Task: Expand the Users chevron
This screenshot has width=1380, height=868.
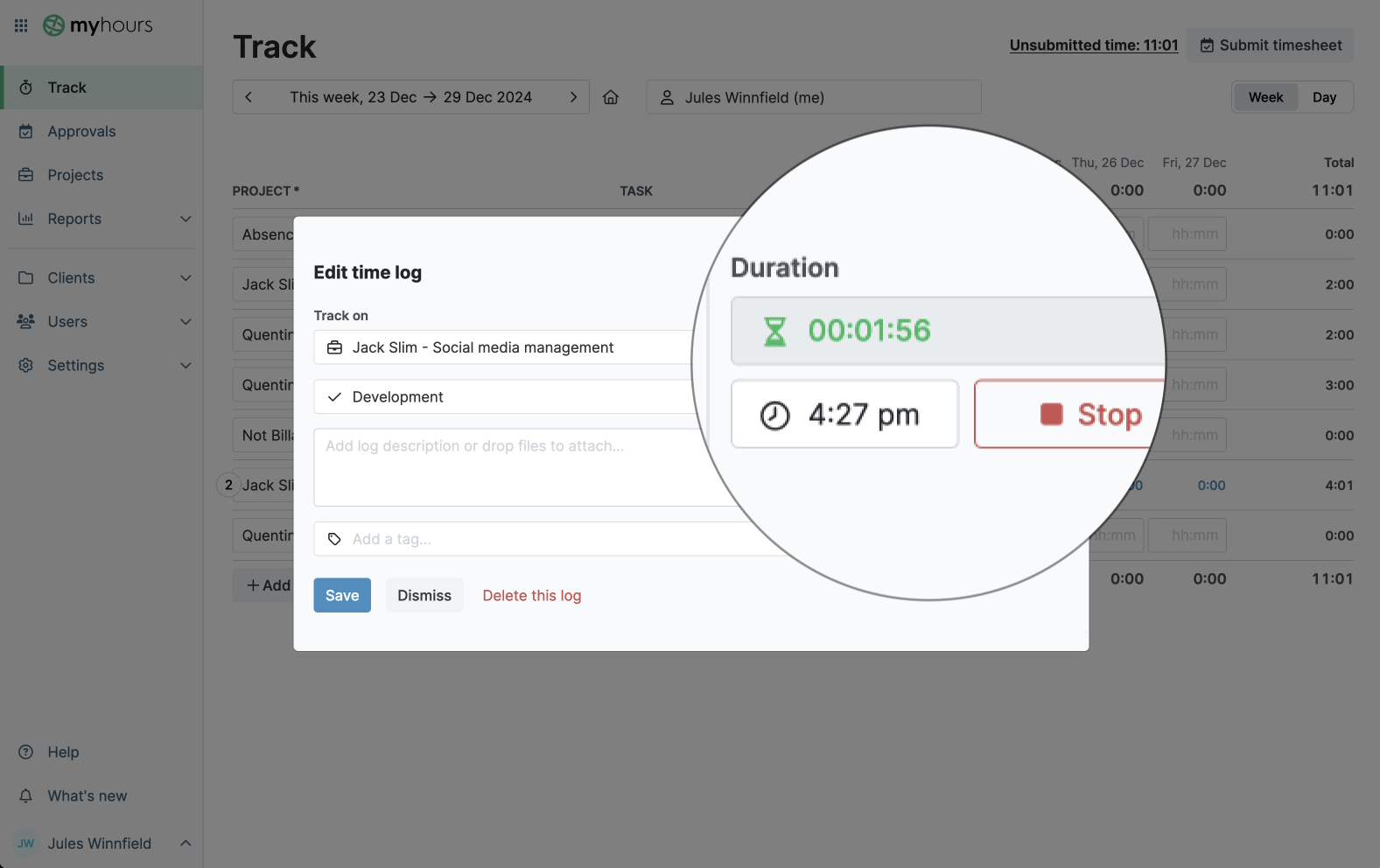Action: click(186, 322)
